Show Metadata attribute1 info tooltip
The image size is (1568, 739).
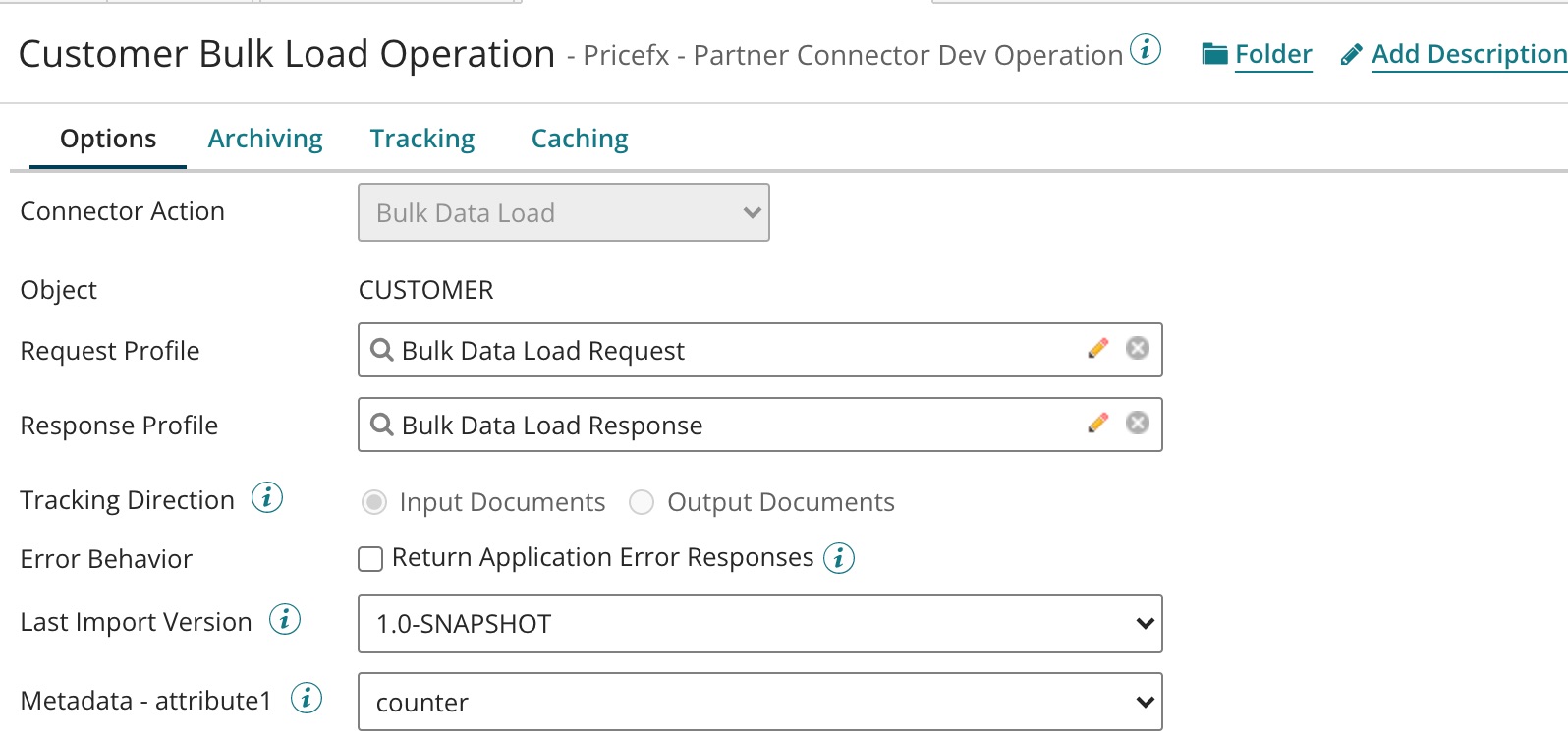click(307, 699)
